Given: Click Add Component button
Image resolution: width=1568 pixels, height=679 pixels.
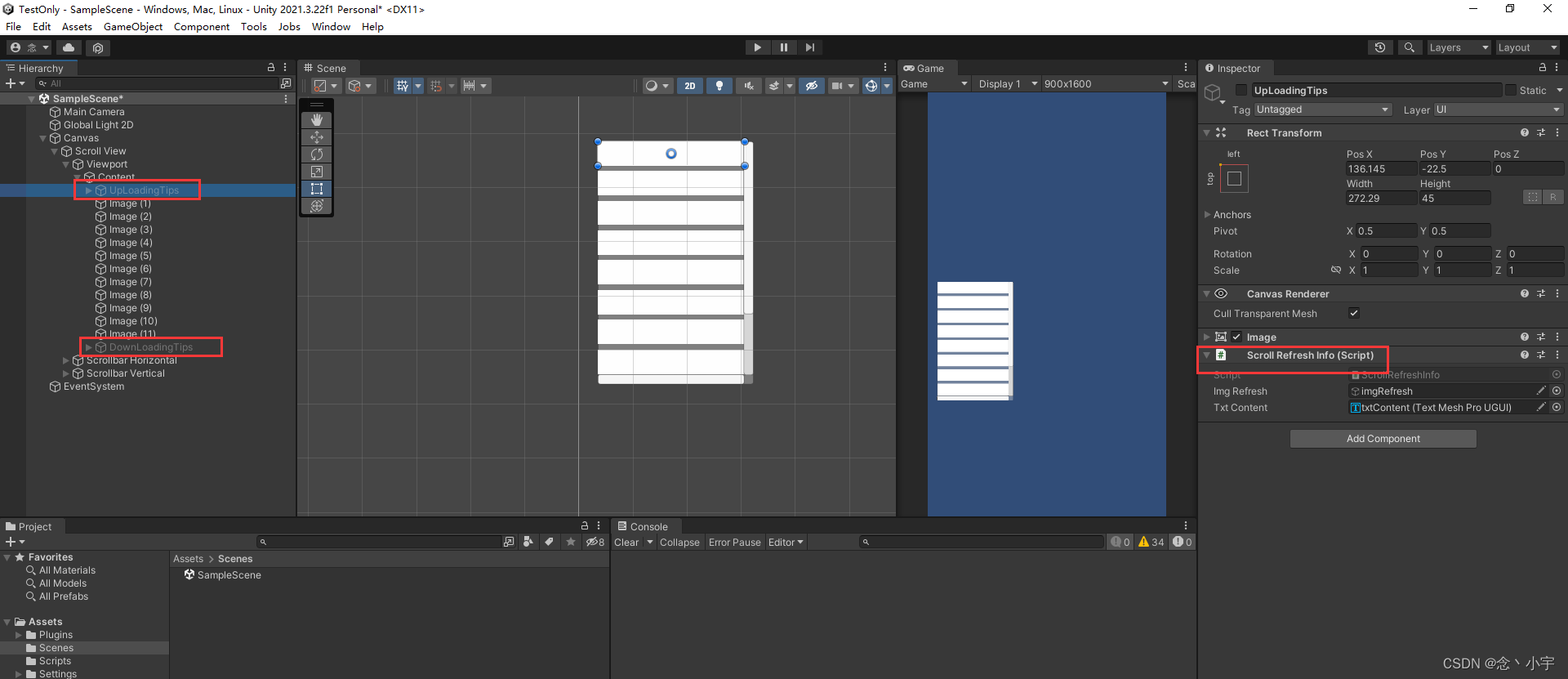Looking at the screenshot, I should 1383,439.
